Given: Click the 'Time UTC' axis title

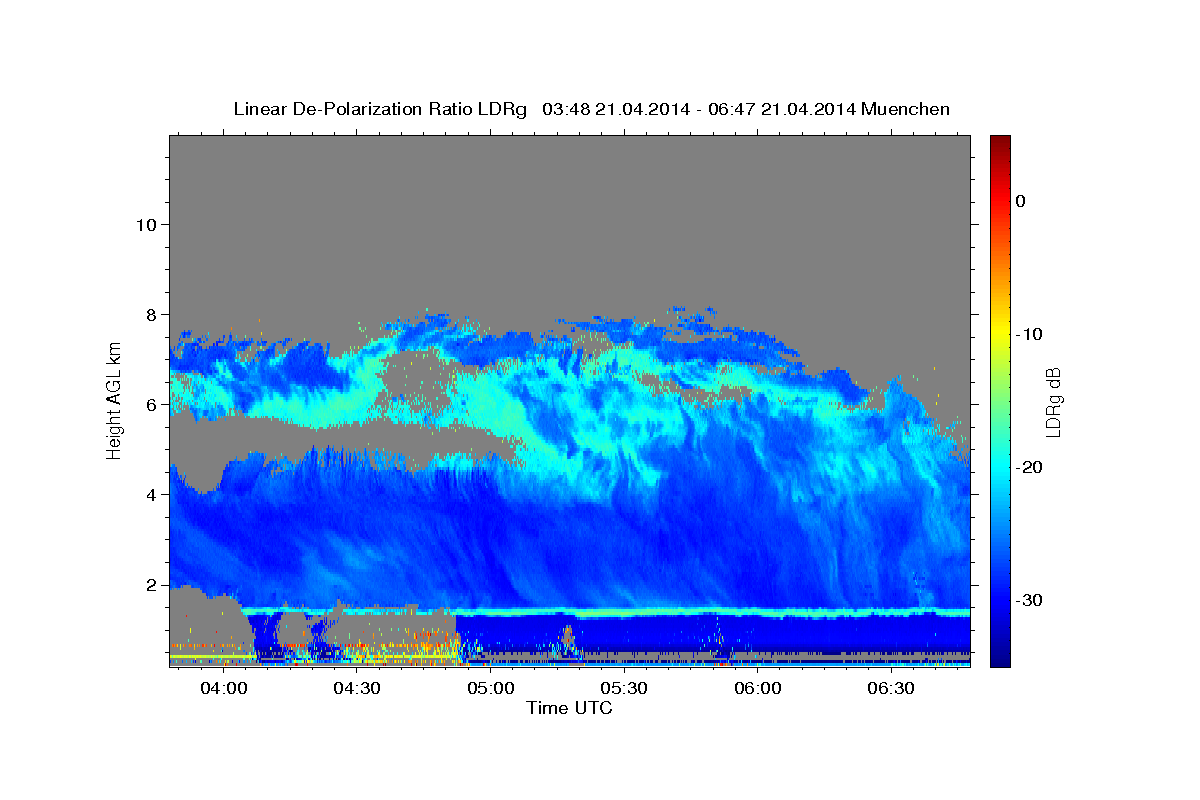Looking at the screenshot, I should [569, 708].
